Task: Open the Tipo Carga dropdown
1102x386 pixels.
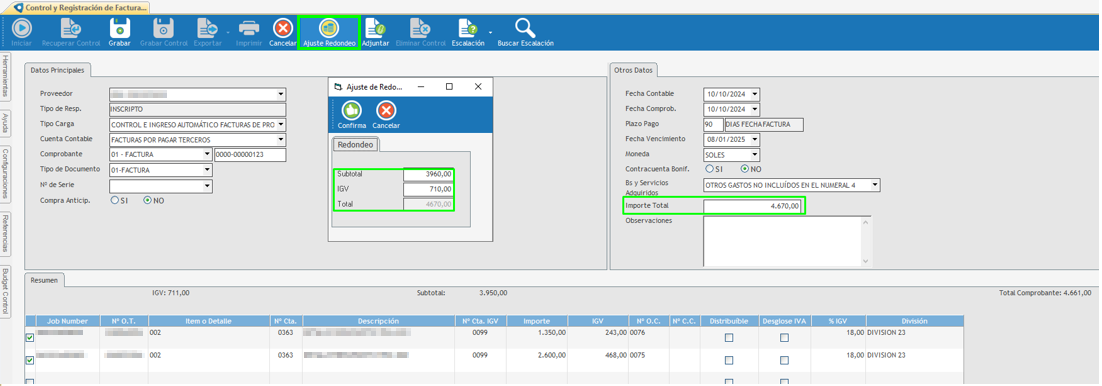Action: [x=280, y=124]
